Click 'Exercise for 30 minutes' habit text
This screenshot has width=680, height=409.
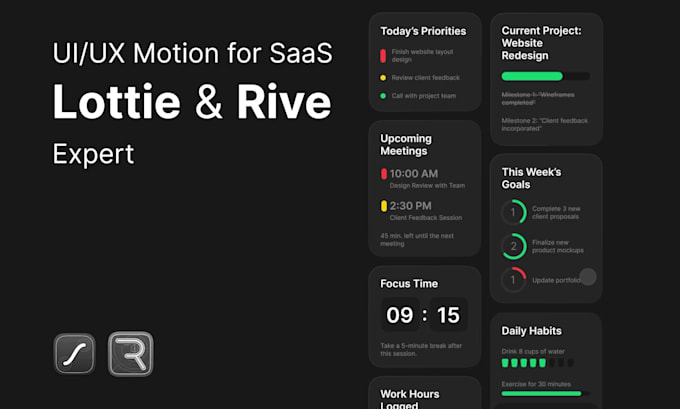pos(536,384)
